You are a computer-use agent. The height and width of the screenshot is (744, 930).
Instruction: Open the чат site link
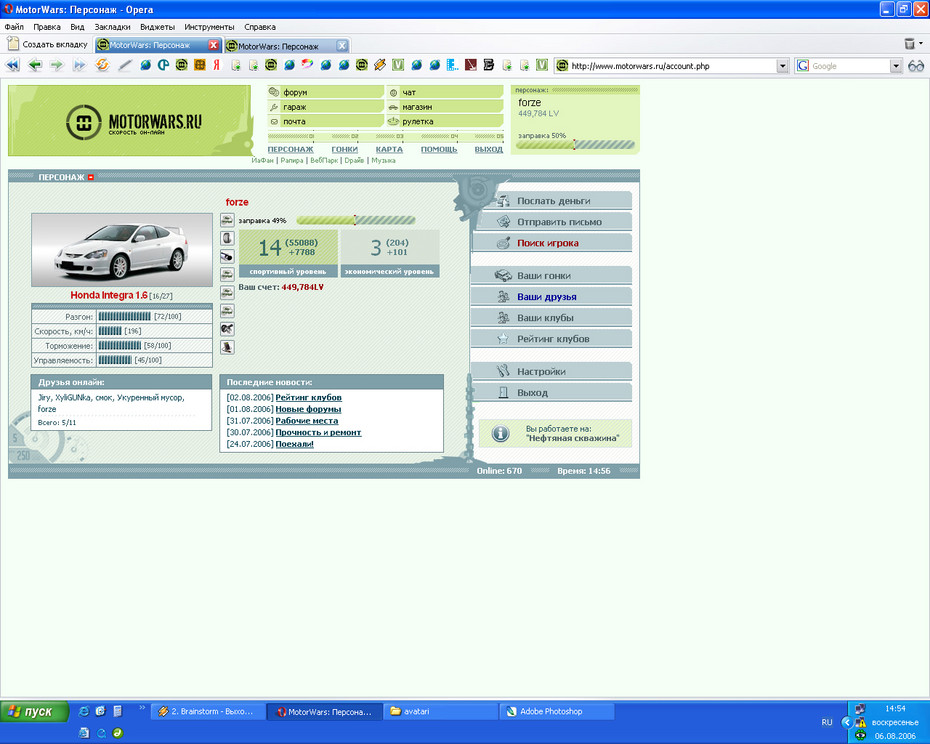coord(445,92)
